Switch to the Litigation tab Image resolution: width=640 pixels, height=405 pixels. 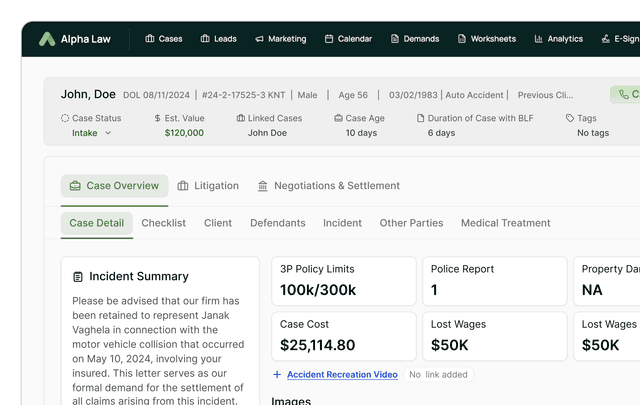point(208,186)
